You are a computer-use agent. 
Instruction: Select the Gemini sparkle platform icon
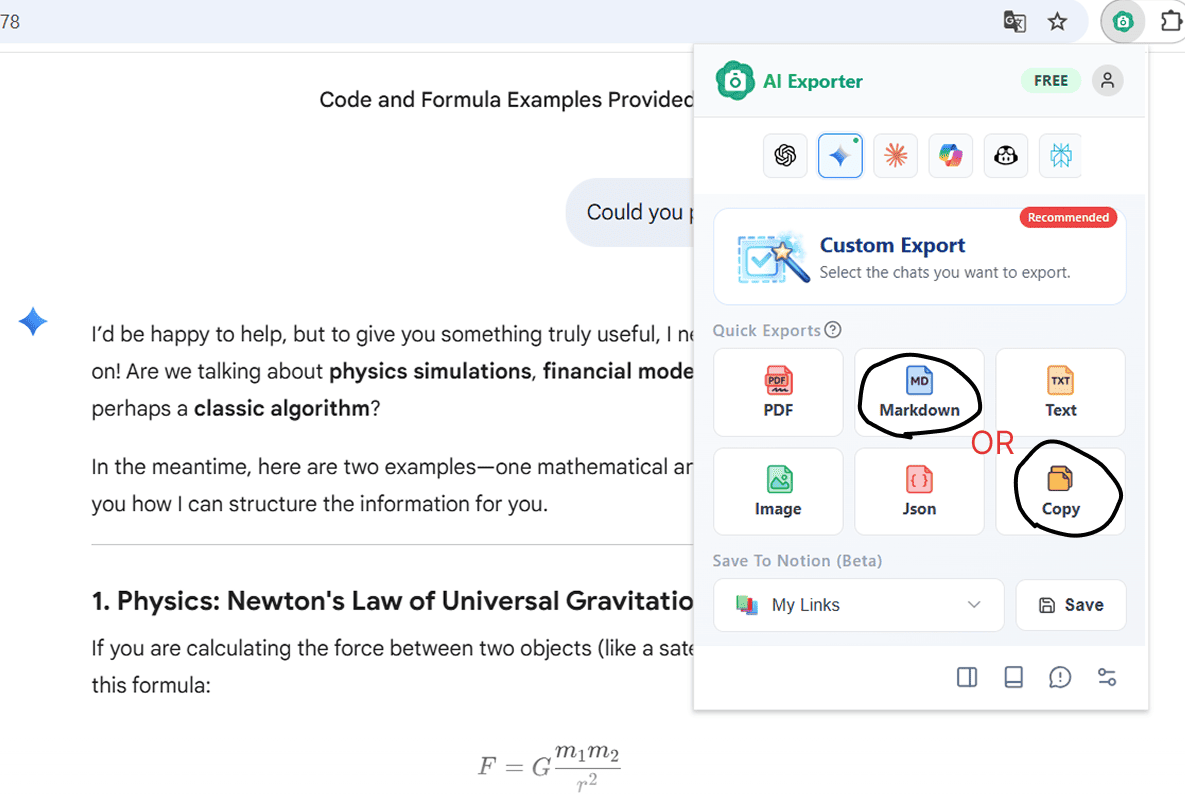[x=840, y=156]
